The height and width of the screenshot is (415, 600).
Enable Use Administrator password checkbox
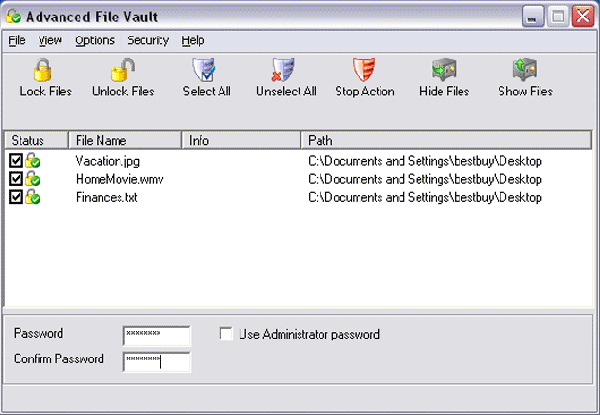click(226, 334)
